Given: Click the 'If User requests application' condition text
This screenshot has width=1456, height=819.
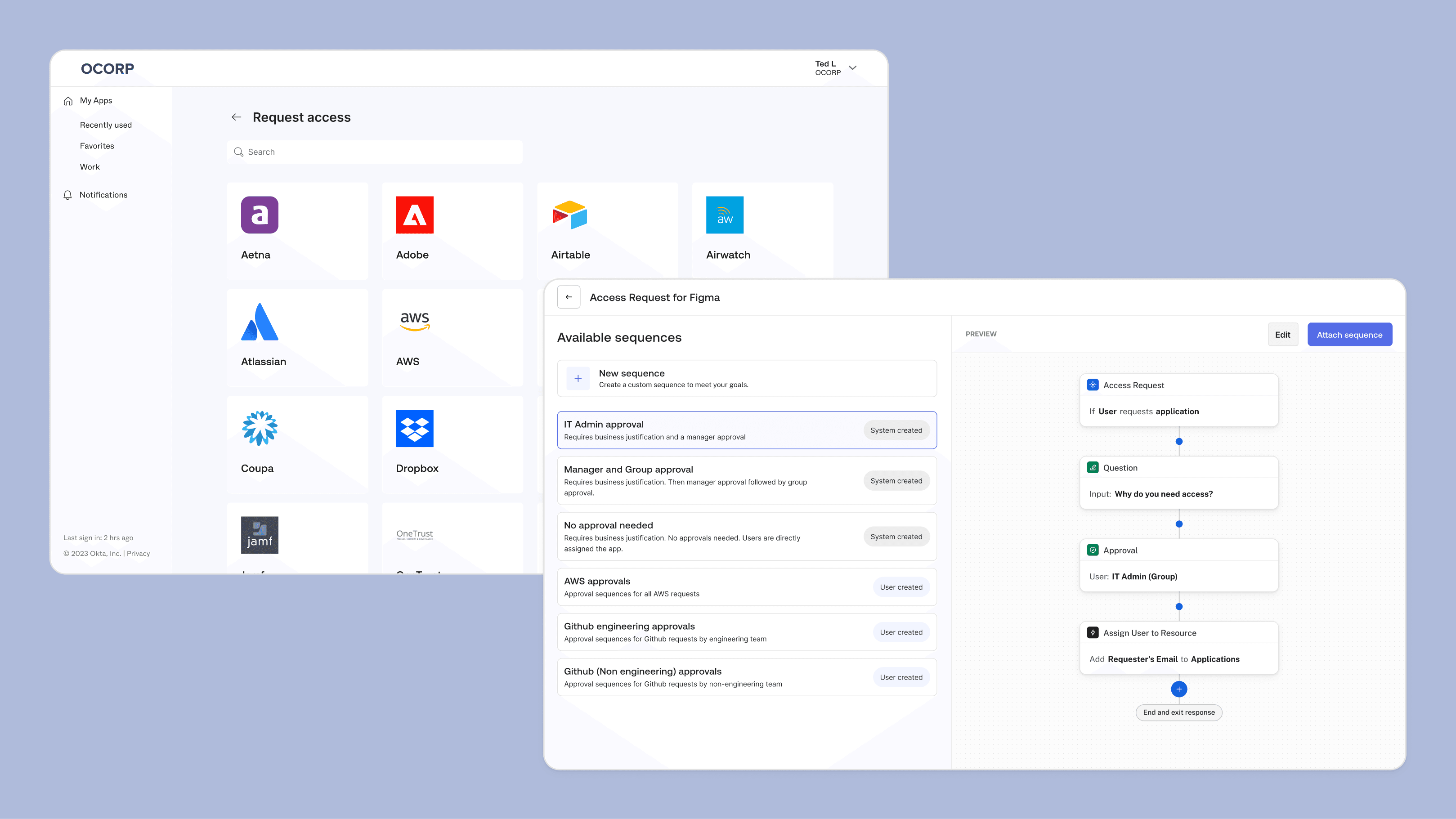Looking at the screenshot, I should [1144, 412].
